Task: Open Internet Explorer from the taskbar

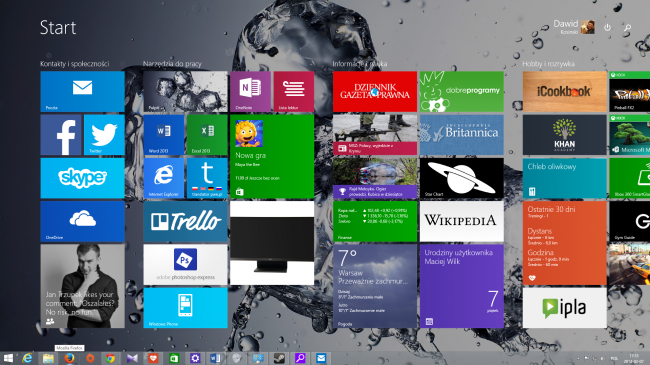Action: tap(27, 358)
